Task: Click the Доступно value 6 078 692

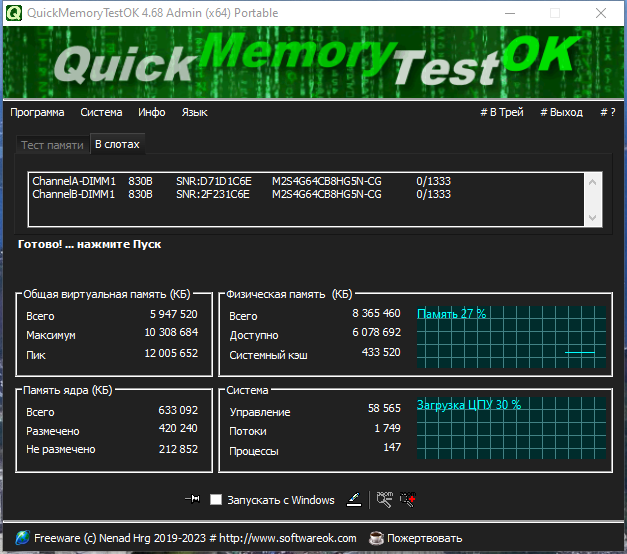Action: 376,332
